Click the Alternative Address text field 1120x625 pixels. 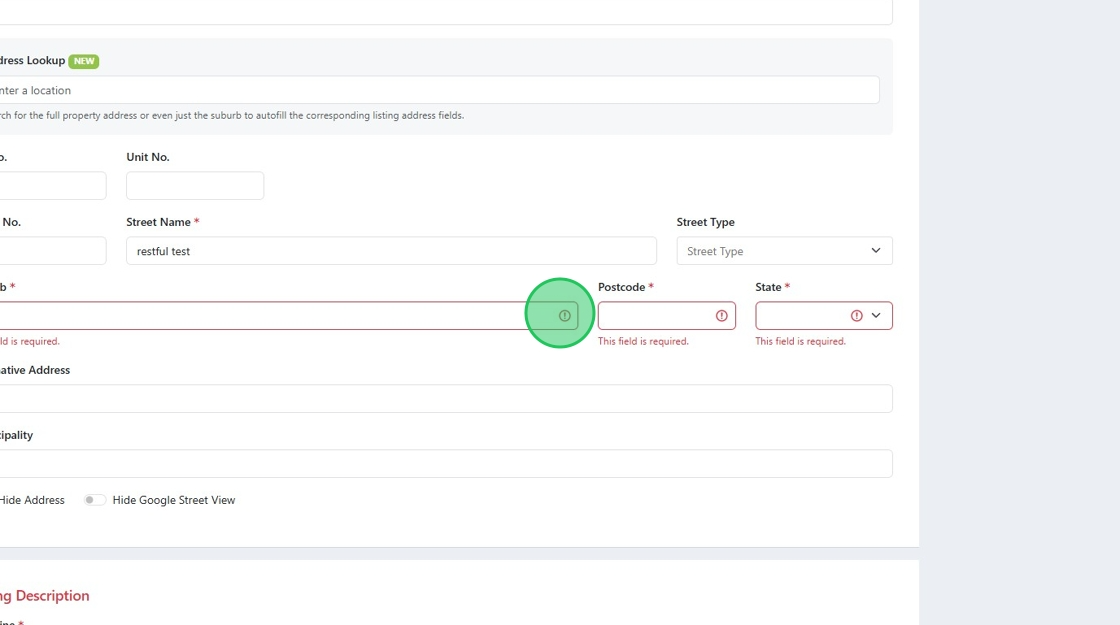440,399
